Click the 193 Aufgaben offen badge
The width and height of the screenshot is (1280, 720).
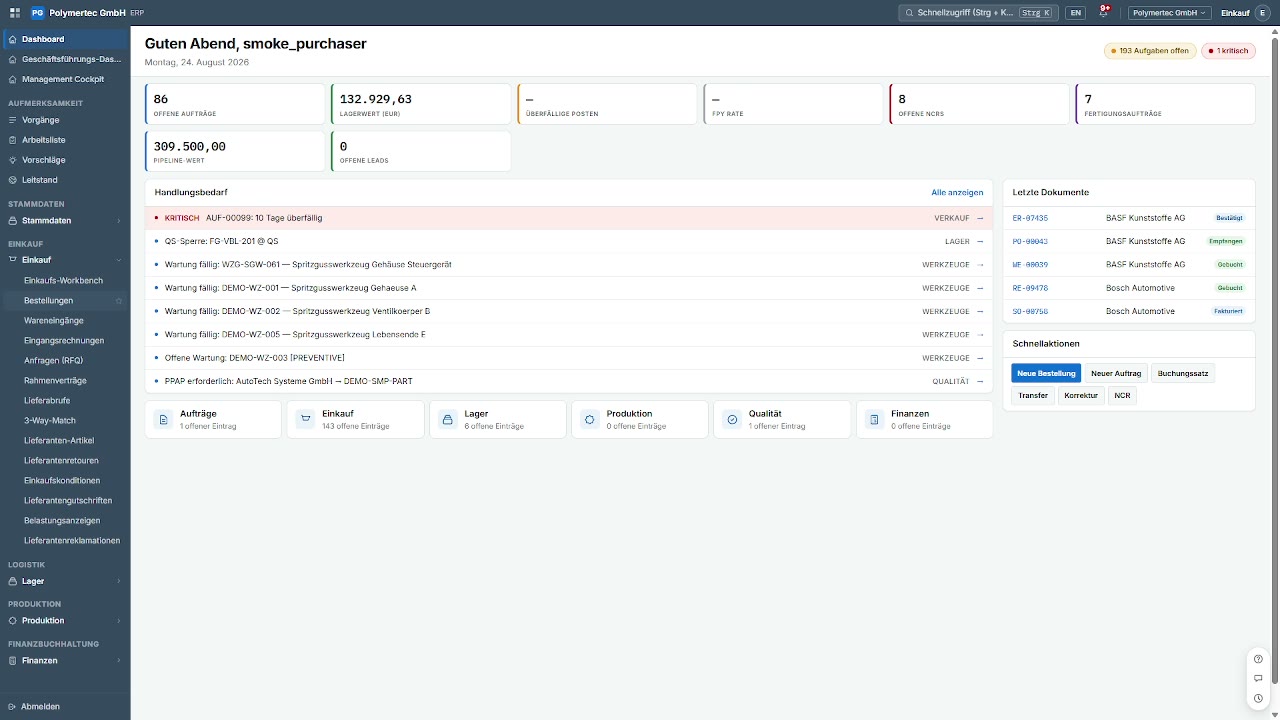pos(1150,50)
